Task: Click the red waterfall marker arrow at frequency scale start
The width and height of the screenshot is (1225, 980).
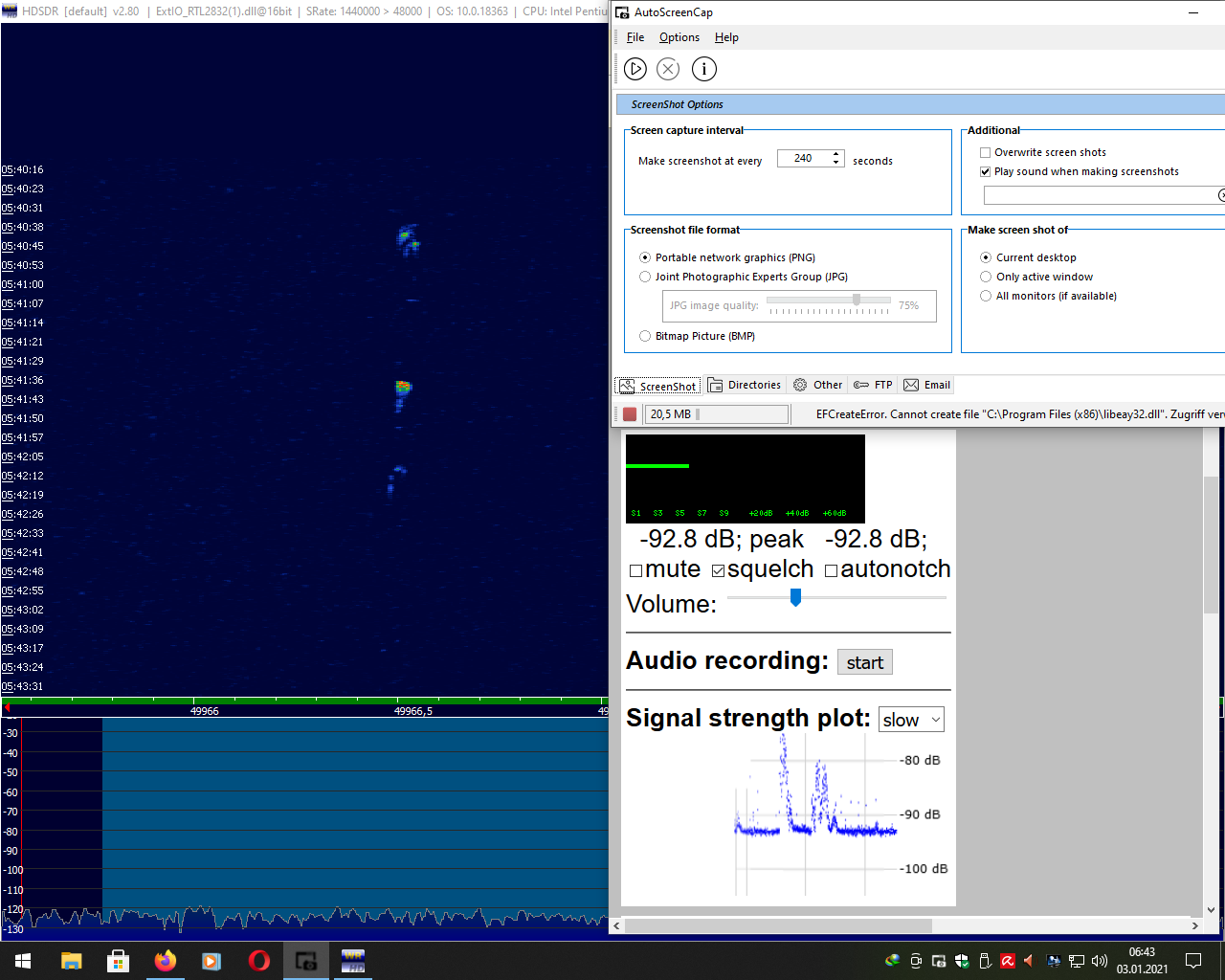Action: tap(8, 709)
